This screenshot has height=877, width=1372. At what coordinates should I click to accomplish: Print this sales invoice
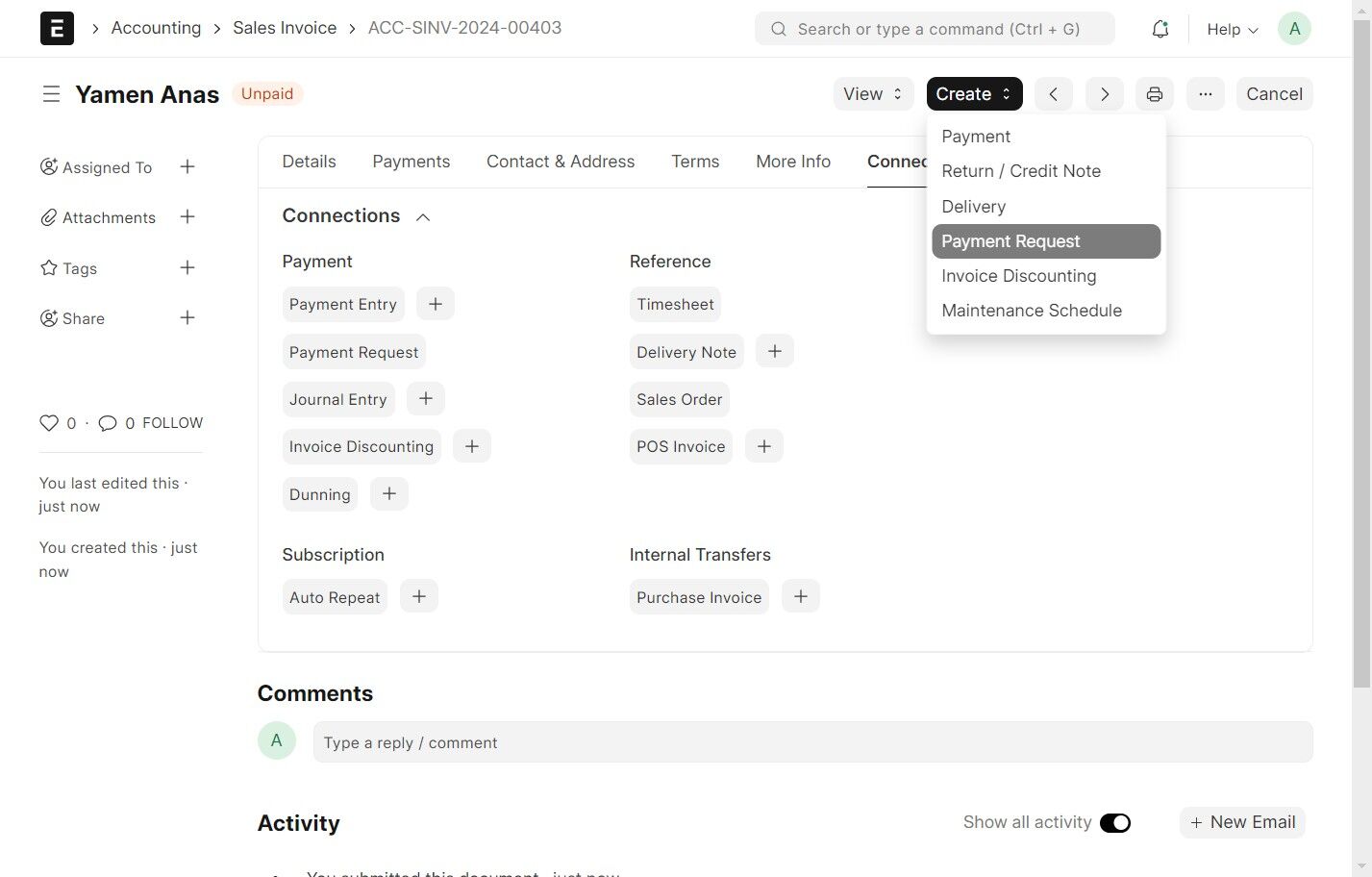[1155, 94]
